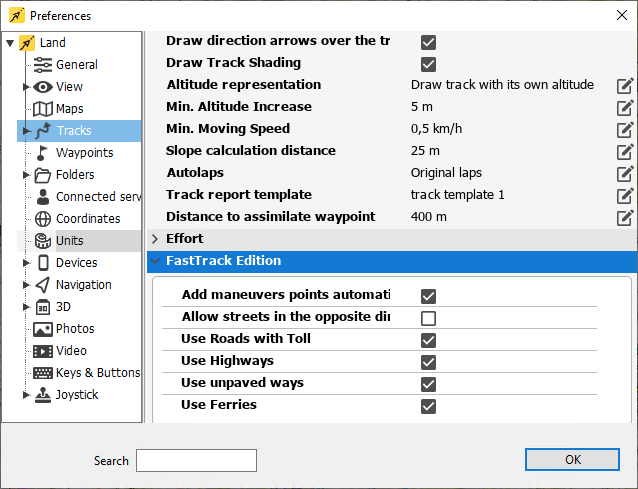The height and width of the screenshot is (489, 638).
Task: Uncheck Use Ferries option
Action: 428,406
